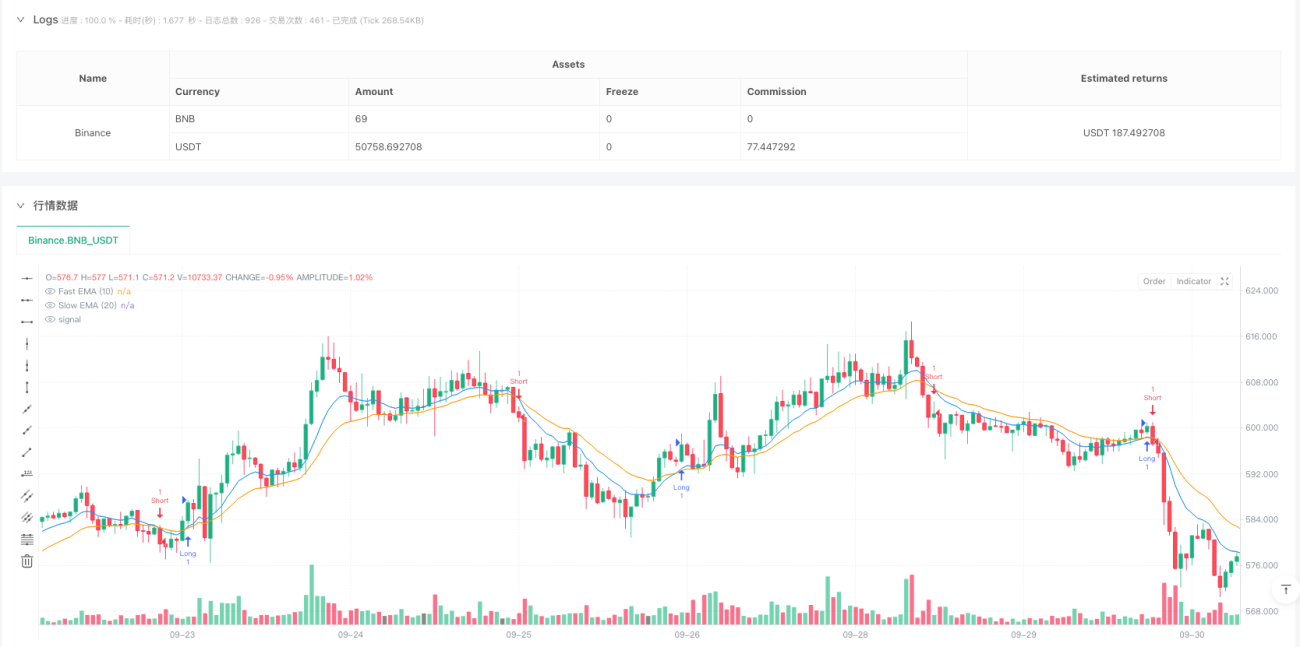
Task: Click the Estimated returns column header
Action: [x=1124, y=78]
